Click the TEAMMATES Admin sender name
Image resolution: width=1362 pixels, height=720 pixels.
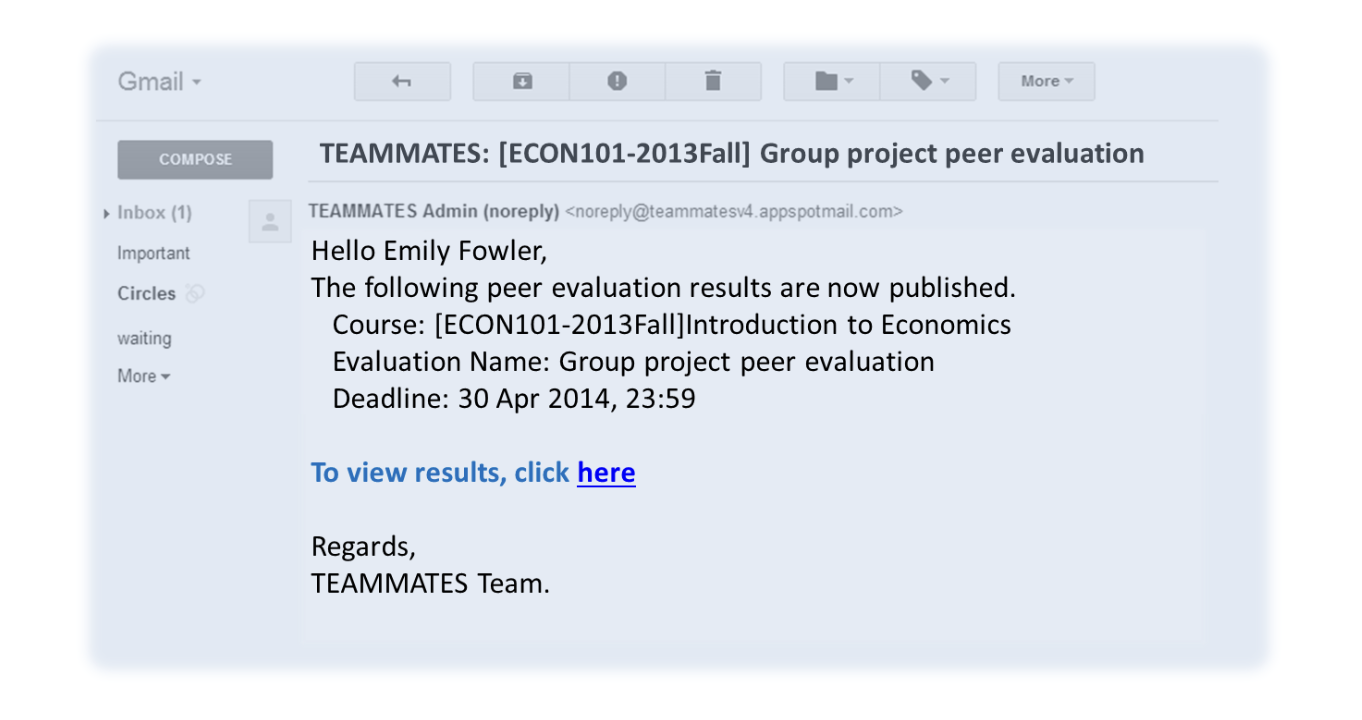(x=434, y=211)
